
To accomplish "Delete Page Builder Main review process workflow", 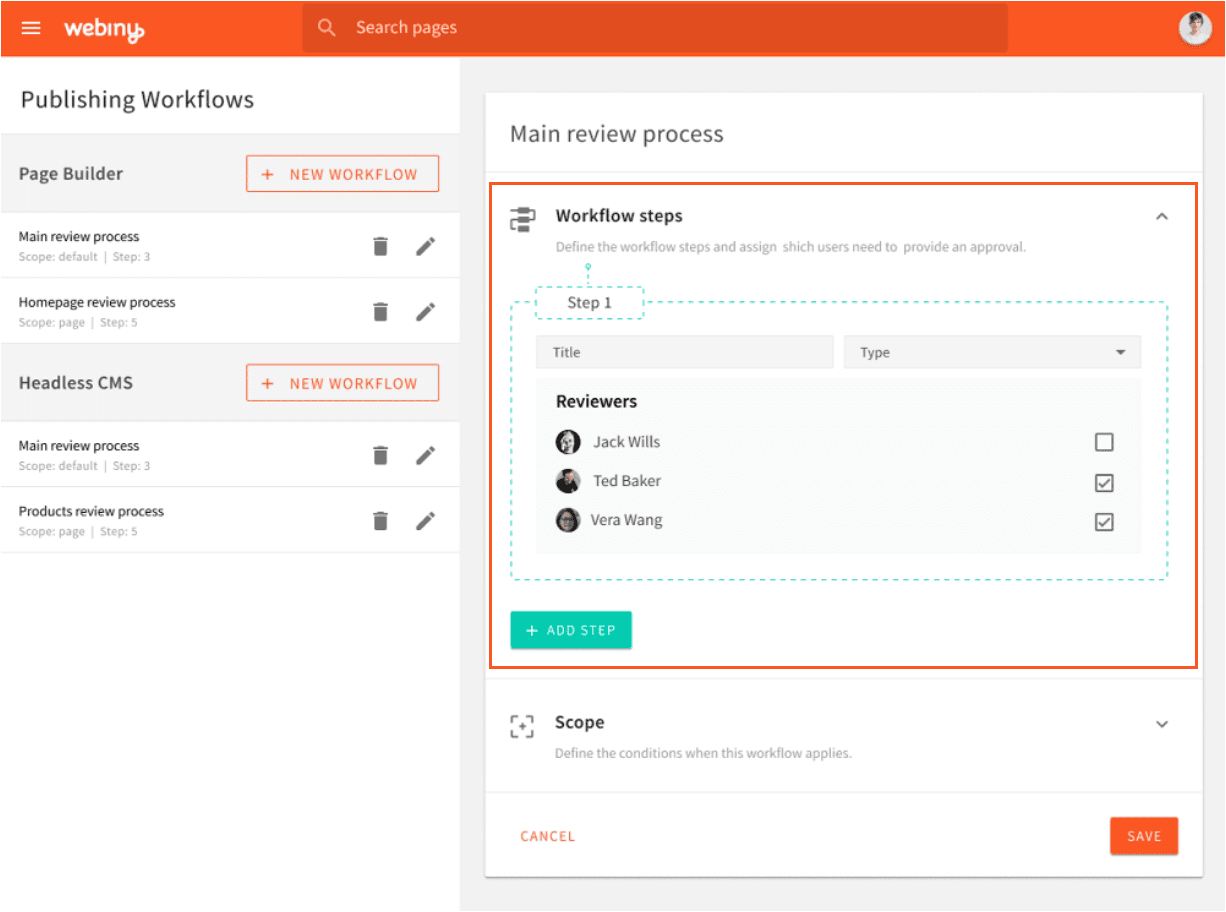I will click(x=380, y=246).
